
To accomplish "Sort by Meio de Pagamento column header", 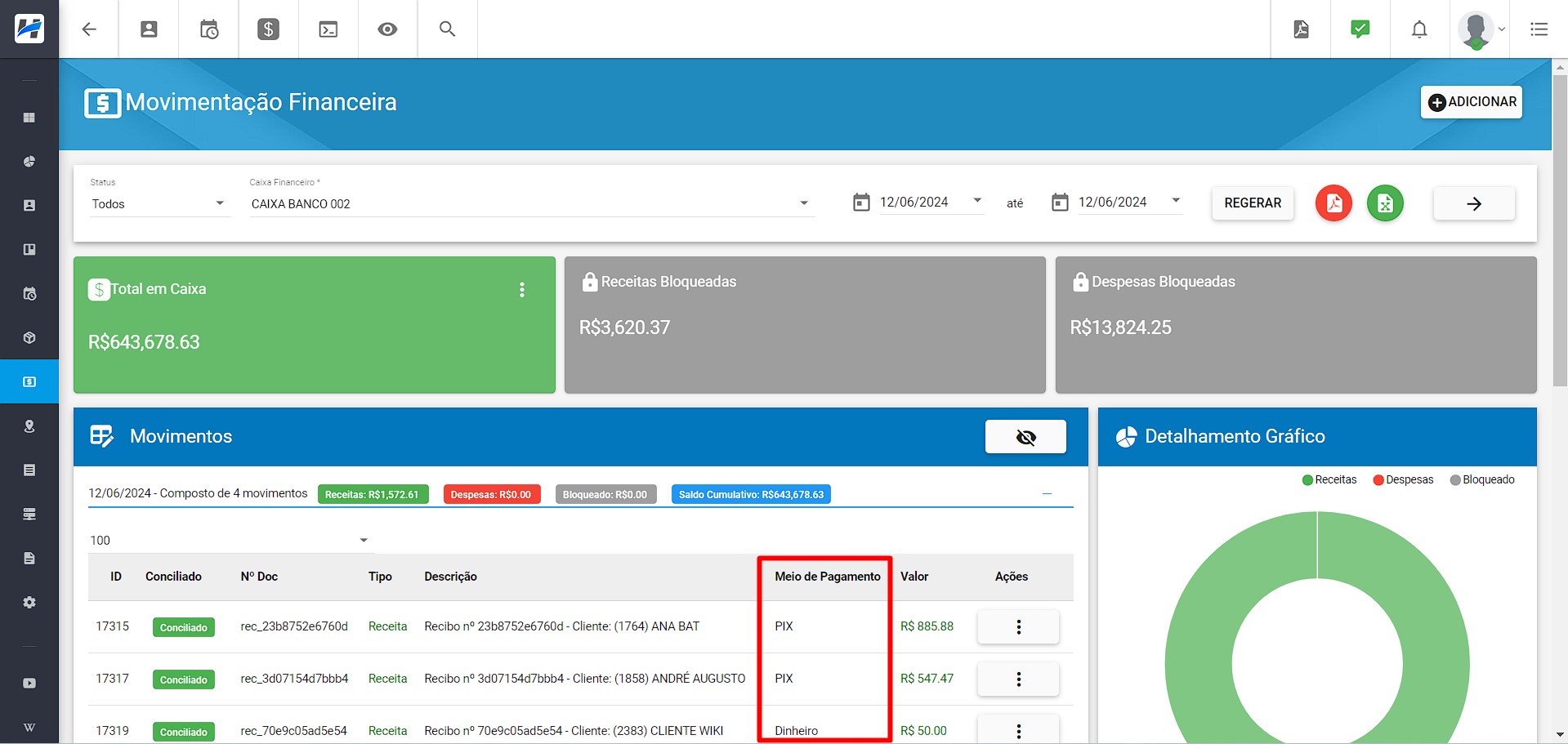I will pos(828,577).
